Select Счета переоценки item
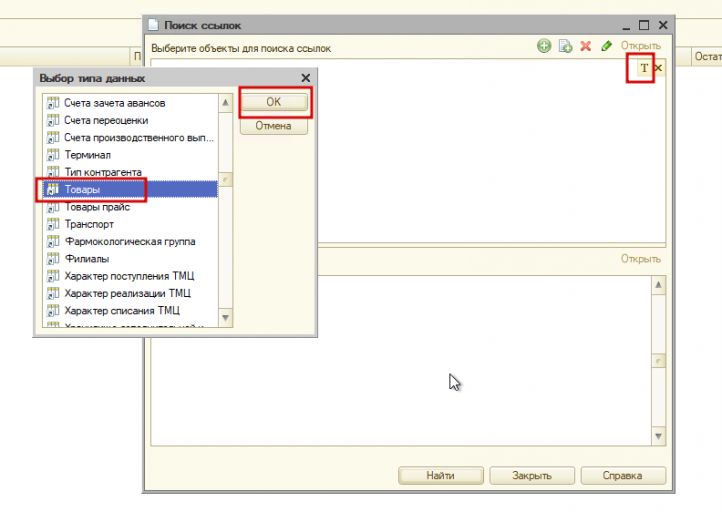 (x=130, y=121)
